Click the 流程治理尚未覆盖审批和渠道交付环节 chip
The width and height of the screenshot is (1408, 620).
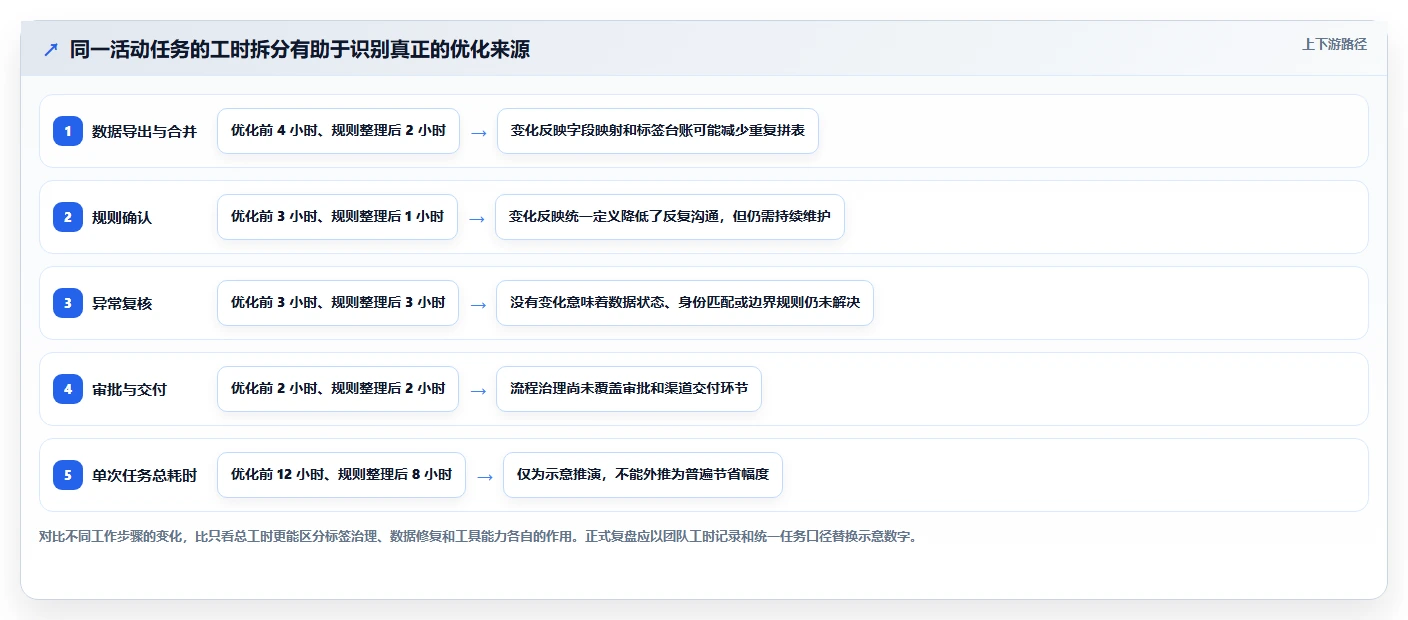click(x=629, y=389)
